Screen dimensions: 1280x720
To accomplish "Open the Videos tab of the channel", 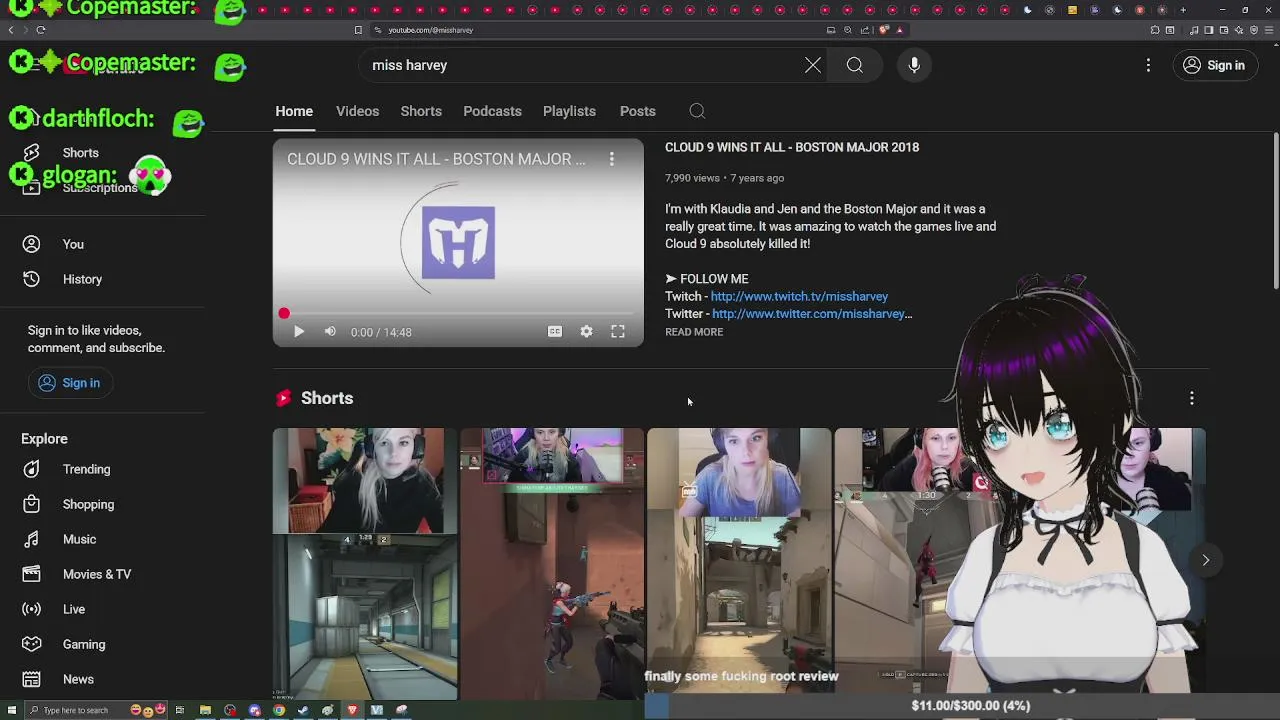I will tap(357, 111).
